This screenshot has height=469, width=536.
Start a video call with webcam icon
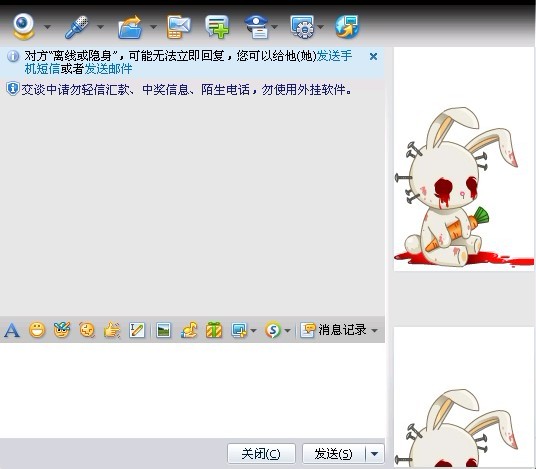(x=24, y=26)
